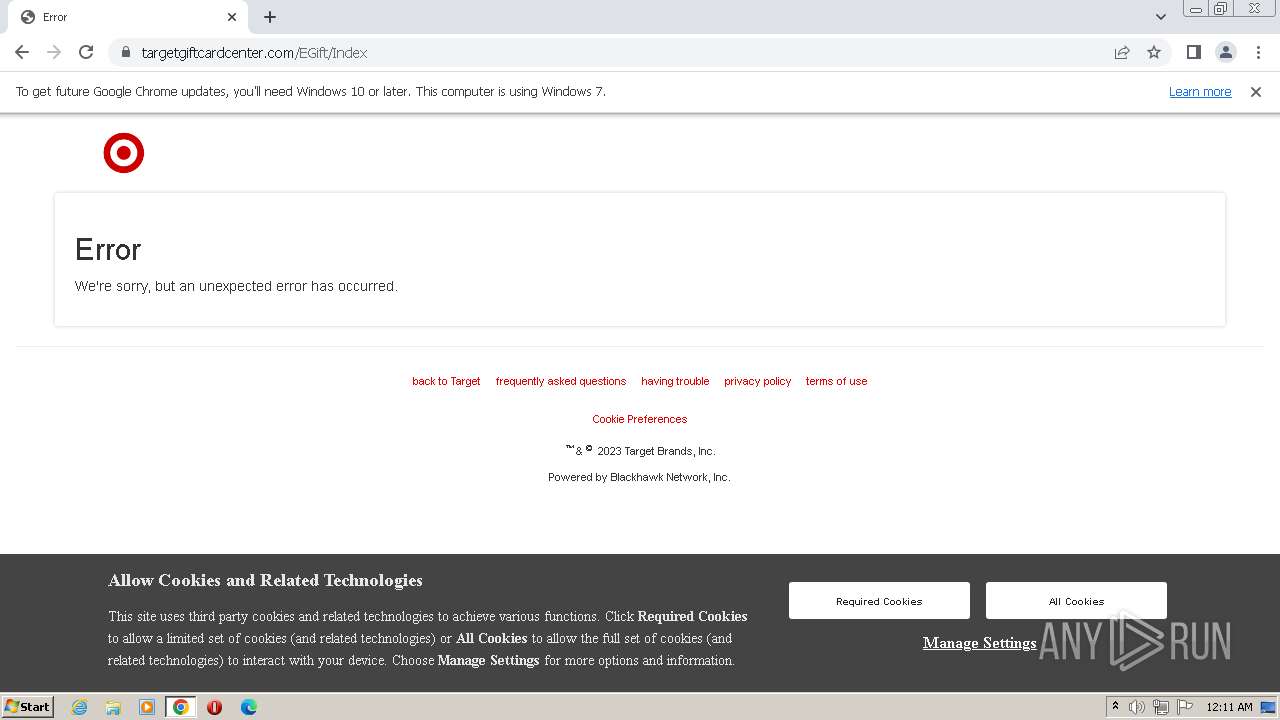This screenshot has width=1280, height=720.
Task: Click the taskbar clock 12:11 AM
Action: [1229, 707]
